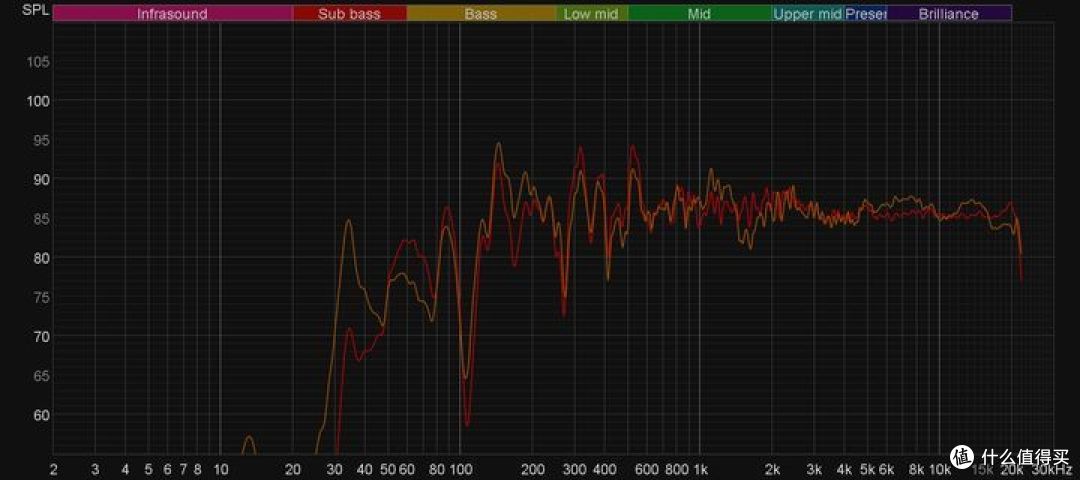The image size is (1080, 480).
Task: Select the Sub bass band segment
Action: coord(349,14)
